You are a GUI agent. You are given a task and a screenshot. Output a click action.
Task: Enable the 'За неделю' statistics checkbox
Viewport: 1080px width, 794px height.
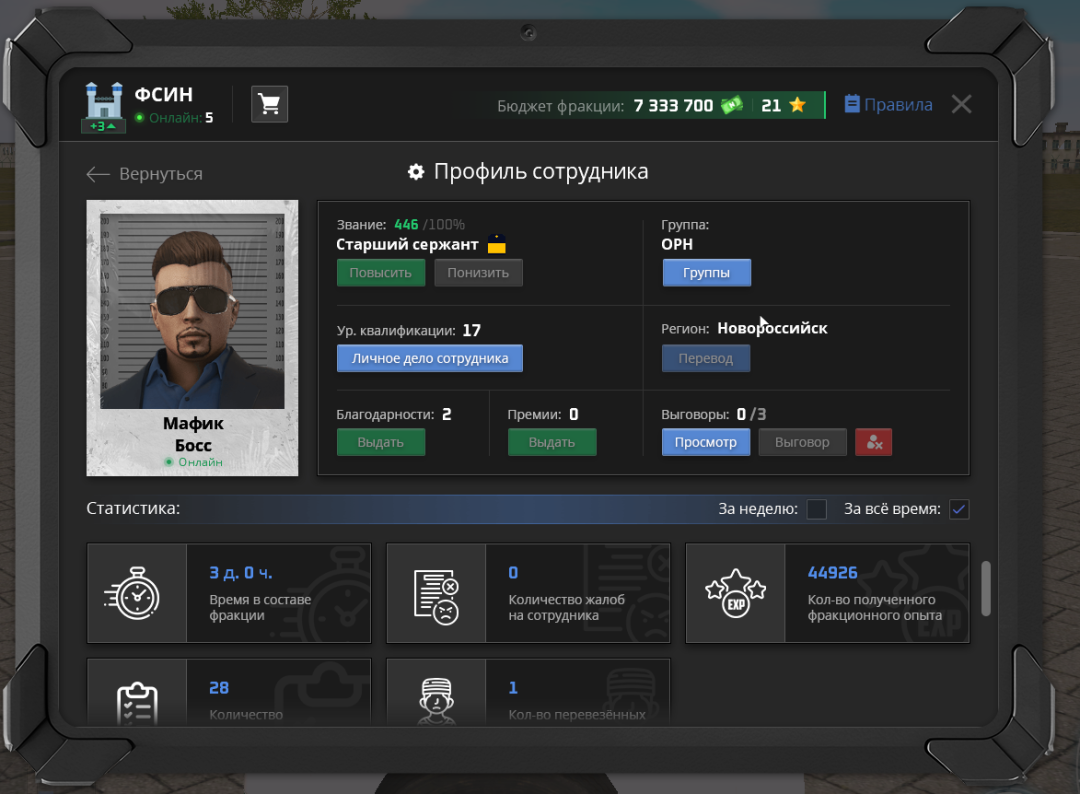pos(817,509)
